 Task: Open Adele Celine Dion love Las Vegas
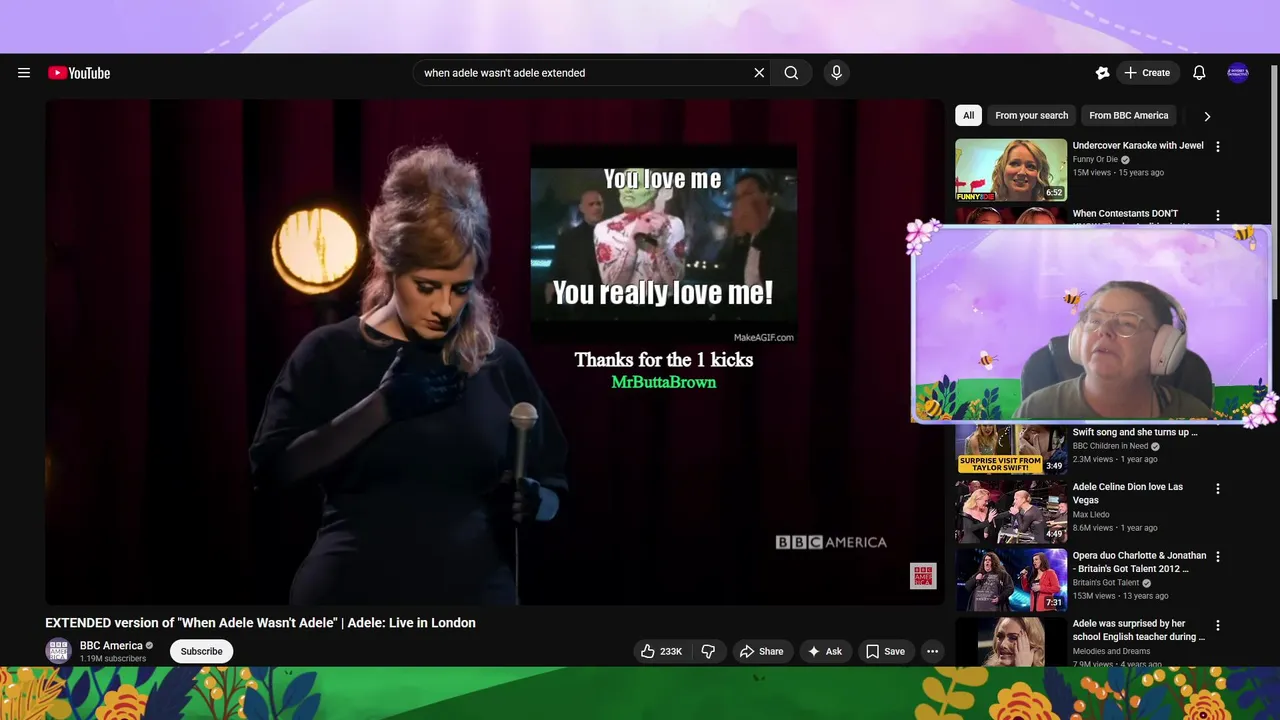[x=1128, y=493]
